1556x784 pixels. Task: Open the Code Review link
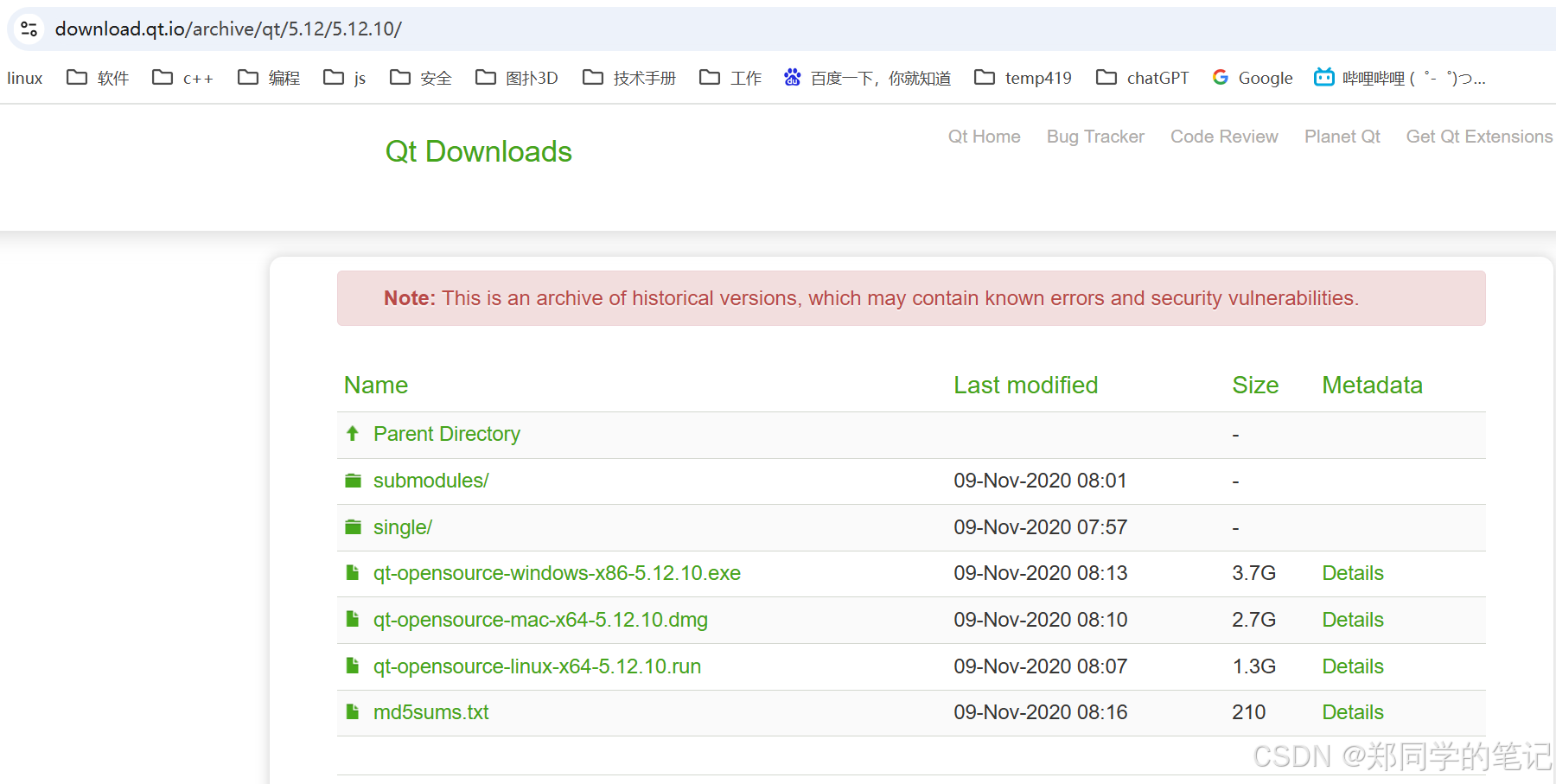tap(1224, 137)
